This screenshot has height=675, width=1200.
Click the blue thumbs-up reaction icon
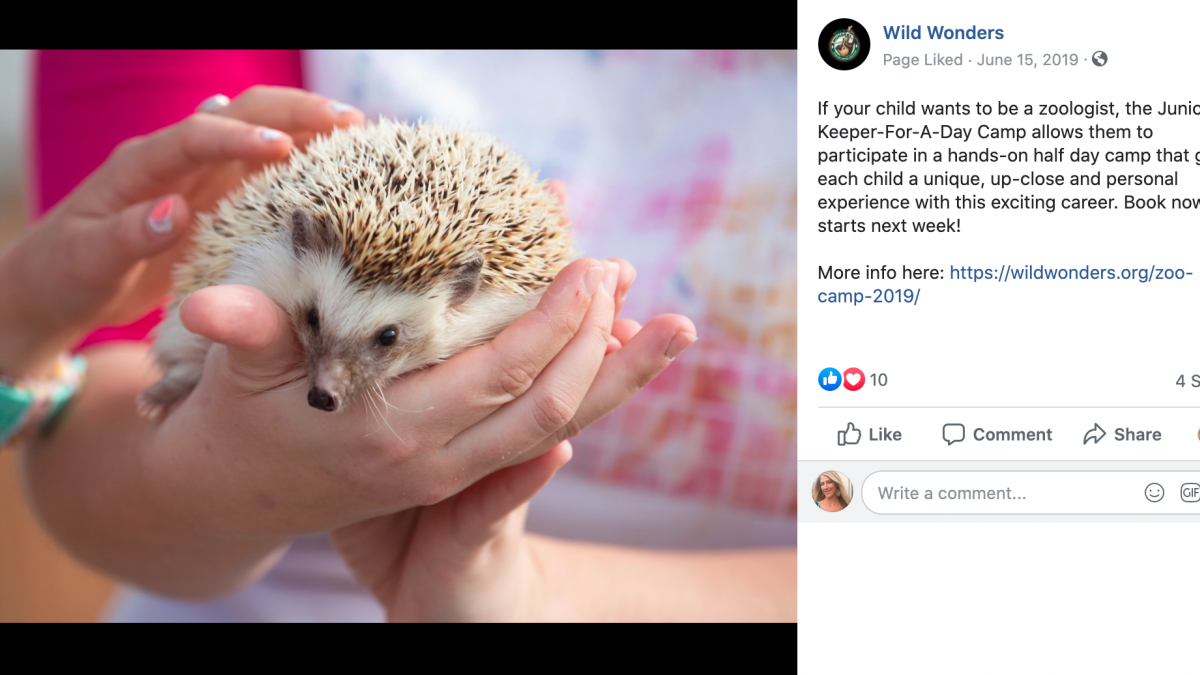click(829, 379)
